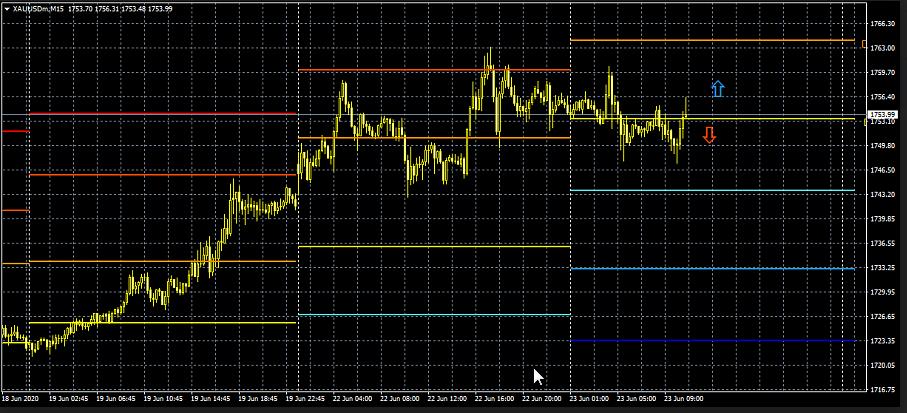
Task: Click the 23 Jun 05:00 time label
Action: [x=637, y=399]
